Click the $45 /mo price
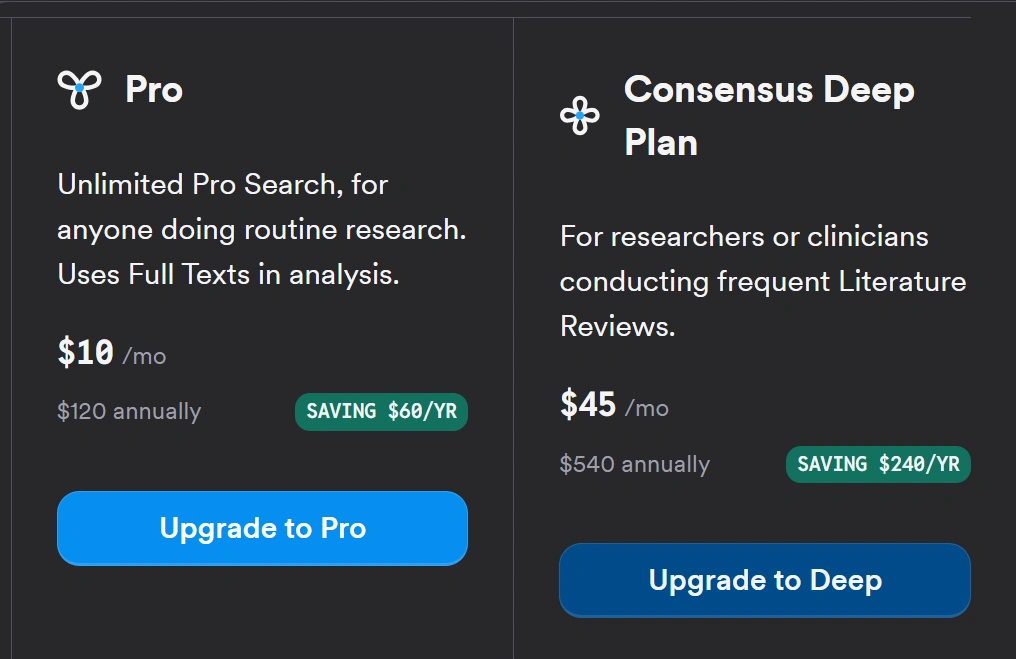 coord(614,404)
